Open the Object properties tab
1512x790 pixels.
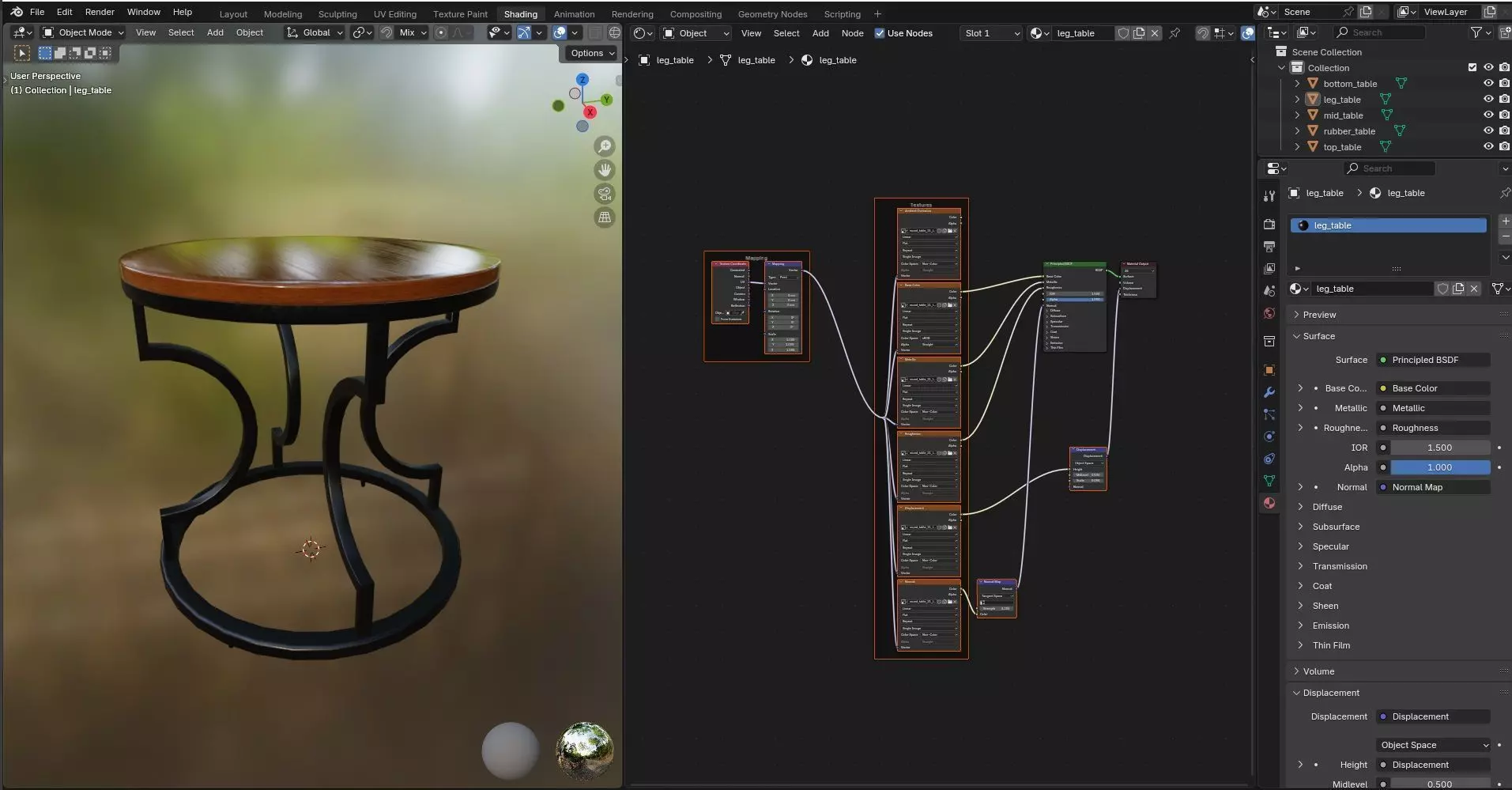[x=1269, y=370]
